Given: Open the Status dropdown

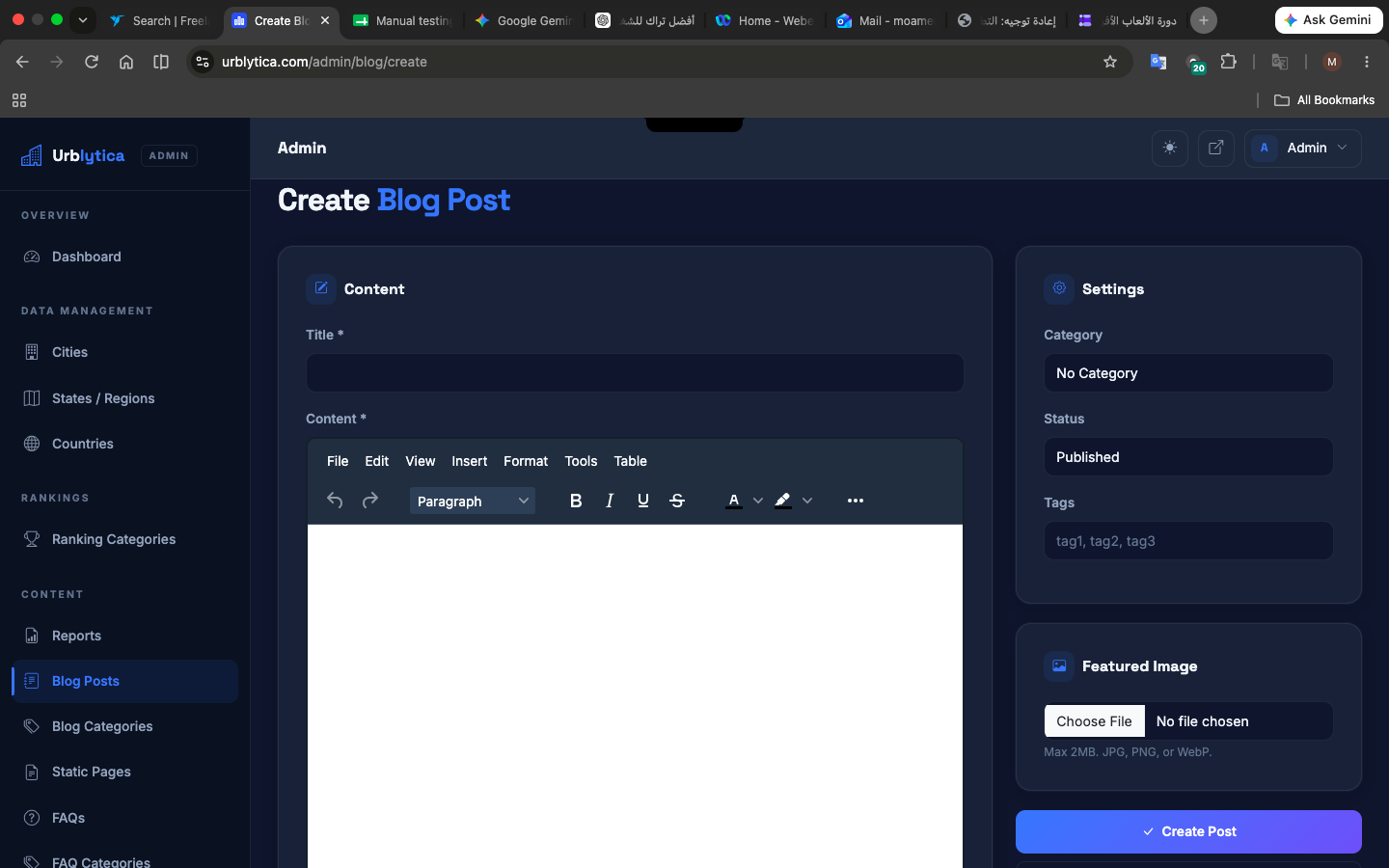Looking at the screenshot, I should tap(1188, 457).
